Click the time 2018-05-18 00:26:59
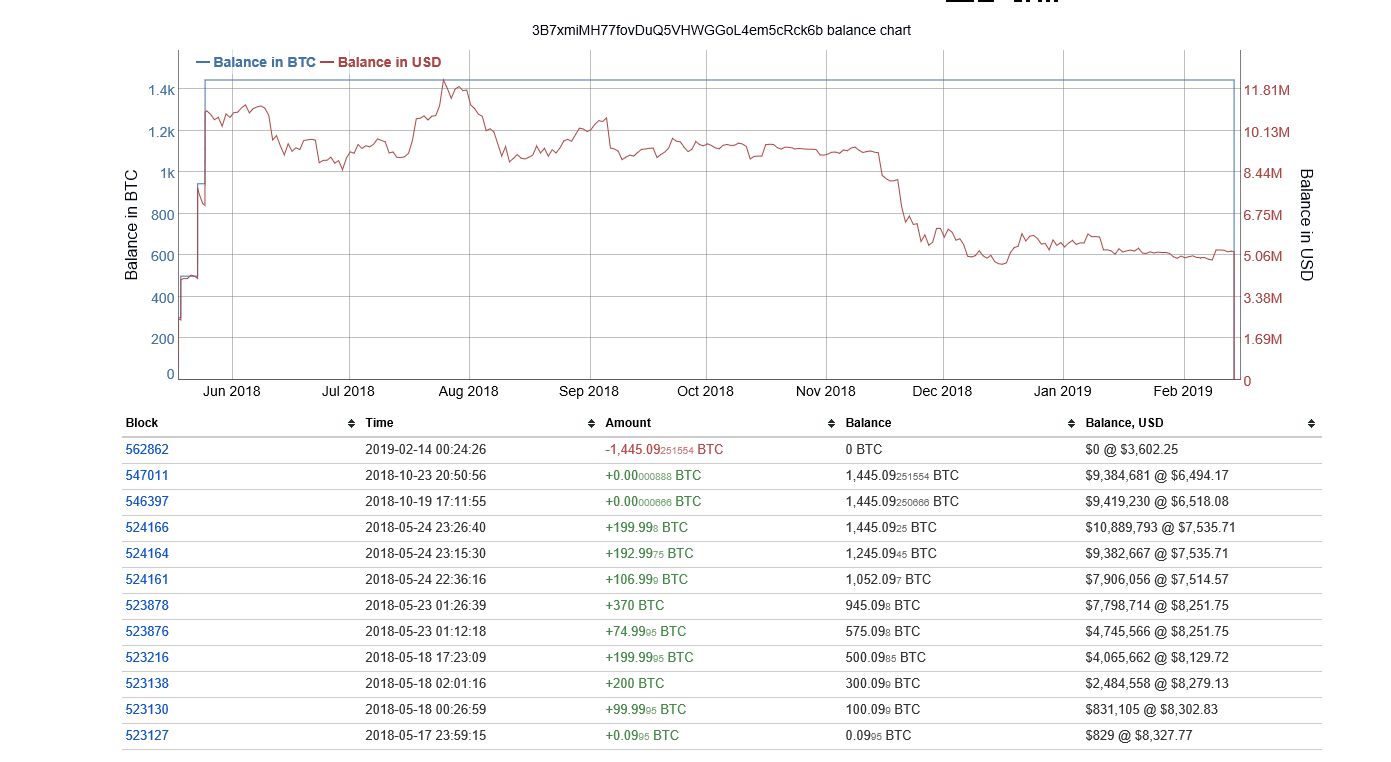This screenshot has height=762, width=1391. pyautogui.click(x=426, y=710)
